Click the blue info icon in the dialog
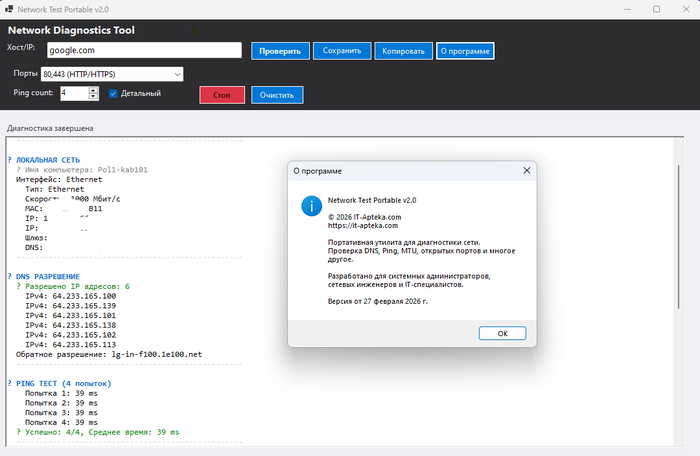700x456 pixels. [310, 206]
